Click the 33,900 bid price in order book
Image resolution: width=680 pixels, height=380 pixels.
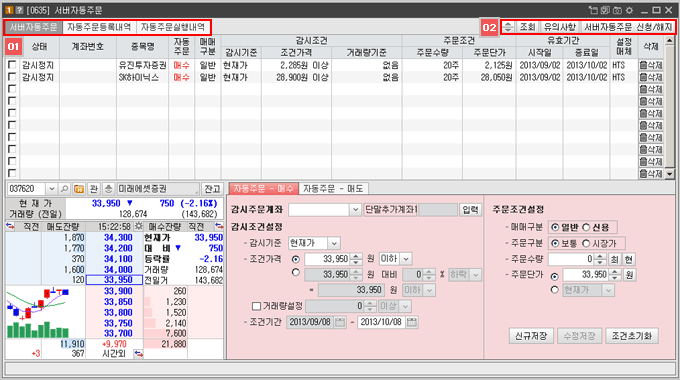tap(118, 291)
